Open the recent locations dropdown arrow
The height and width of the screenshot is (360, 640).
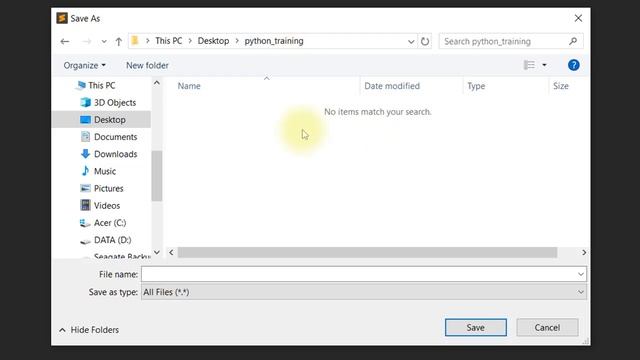click(x=104, y=42)
